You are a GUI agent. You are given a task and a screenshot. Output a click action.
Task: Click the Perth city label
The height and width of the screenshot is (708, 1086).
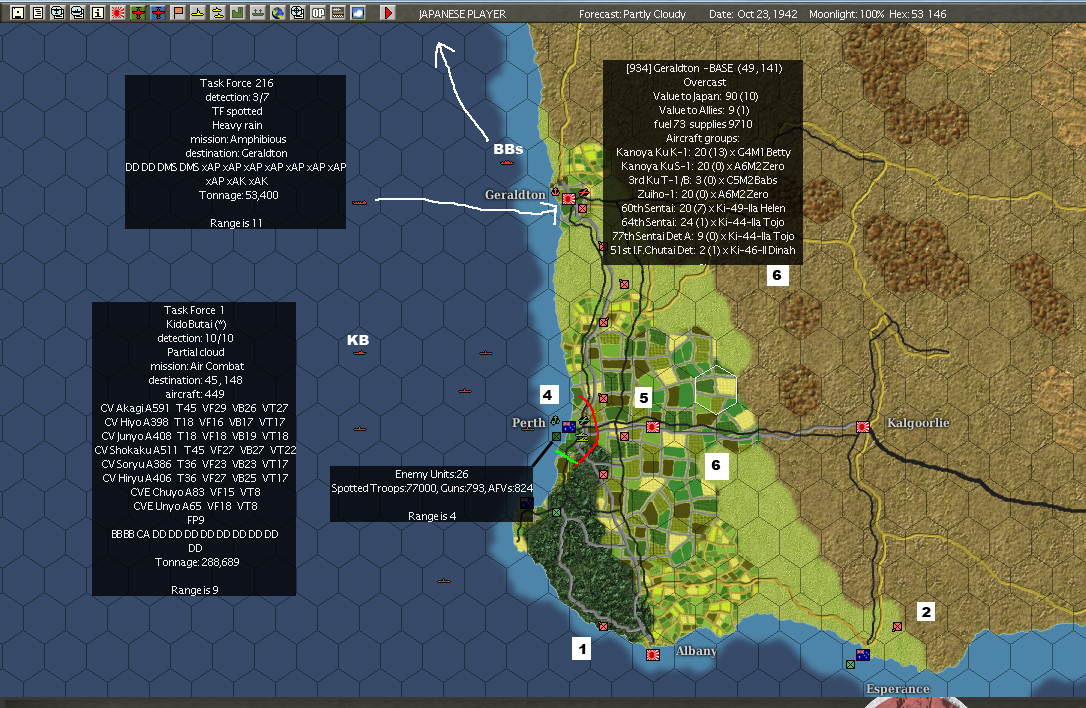[529, 423]
